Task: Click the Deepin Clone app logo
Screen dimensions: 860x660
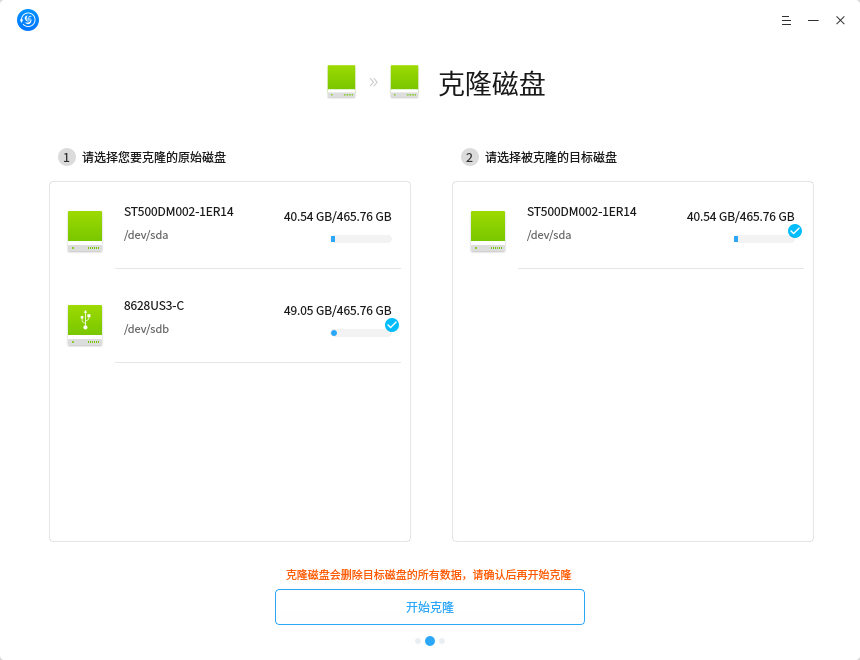Action: coord(28,20)
